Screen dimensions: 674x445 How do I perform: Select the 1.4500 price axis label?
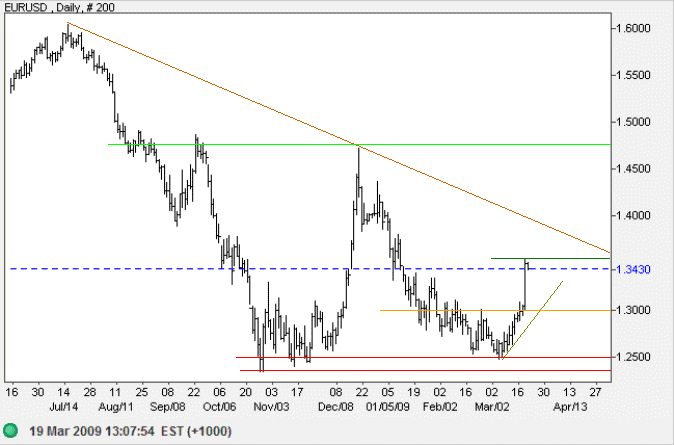(x=633, y=169)
